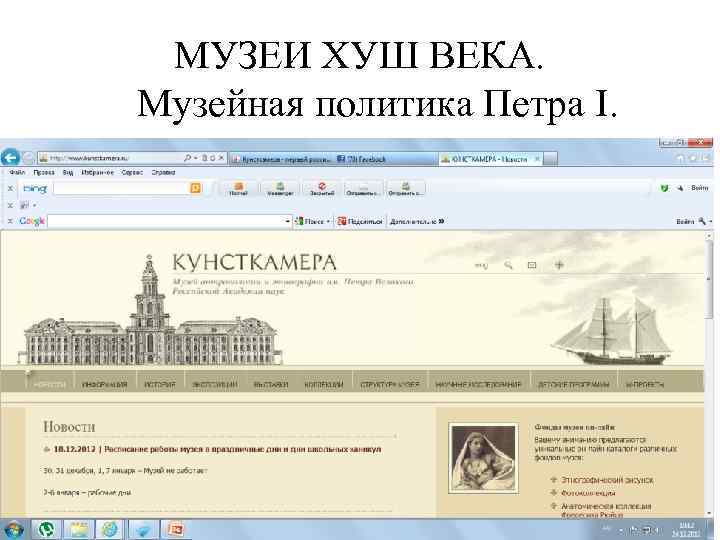Open the e-Проекты navigation item
This screenshot has width=720, height=540.
645,384
